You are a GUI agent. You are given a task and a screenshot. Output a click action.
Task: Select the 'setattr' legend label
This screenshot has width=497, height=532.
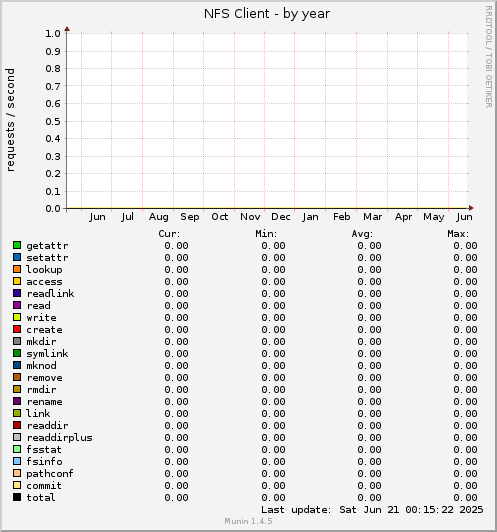pyautogui.click(x=47, y=258)
